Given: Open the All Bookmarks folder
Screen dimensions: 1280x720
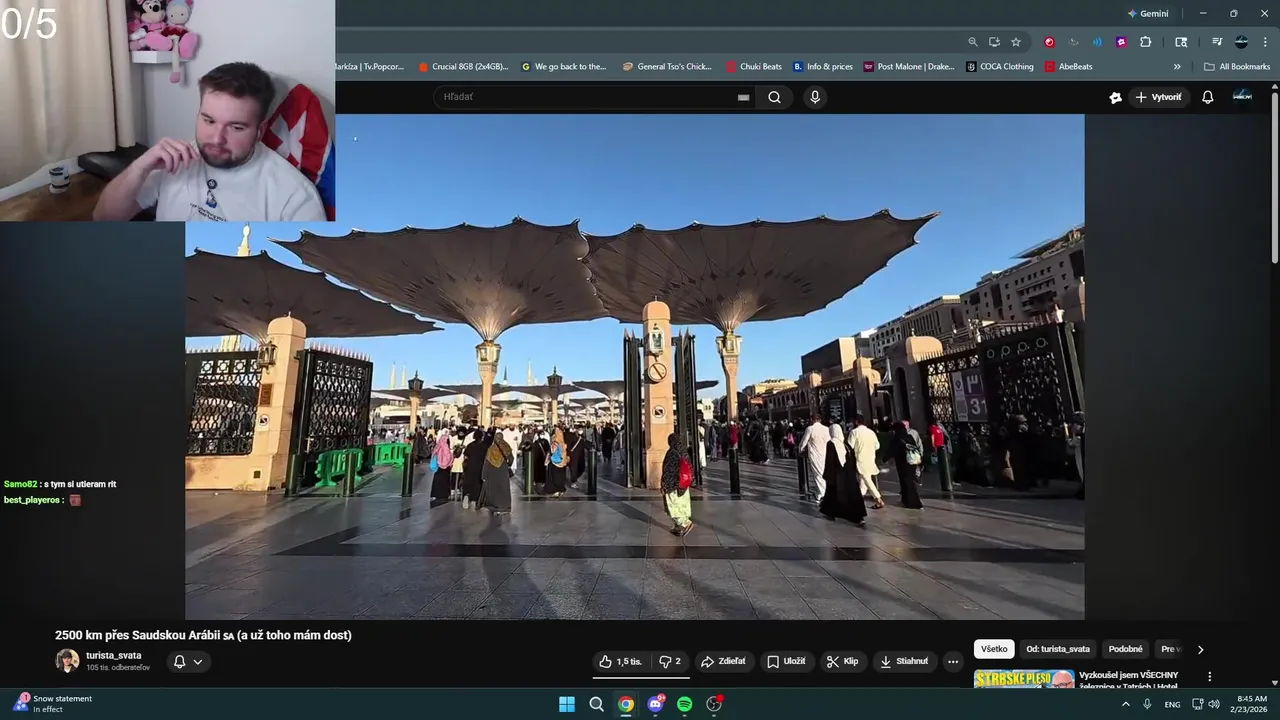Looking at the screenshot, I should click(1237, 67).
